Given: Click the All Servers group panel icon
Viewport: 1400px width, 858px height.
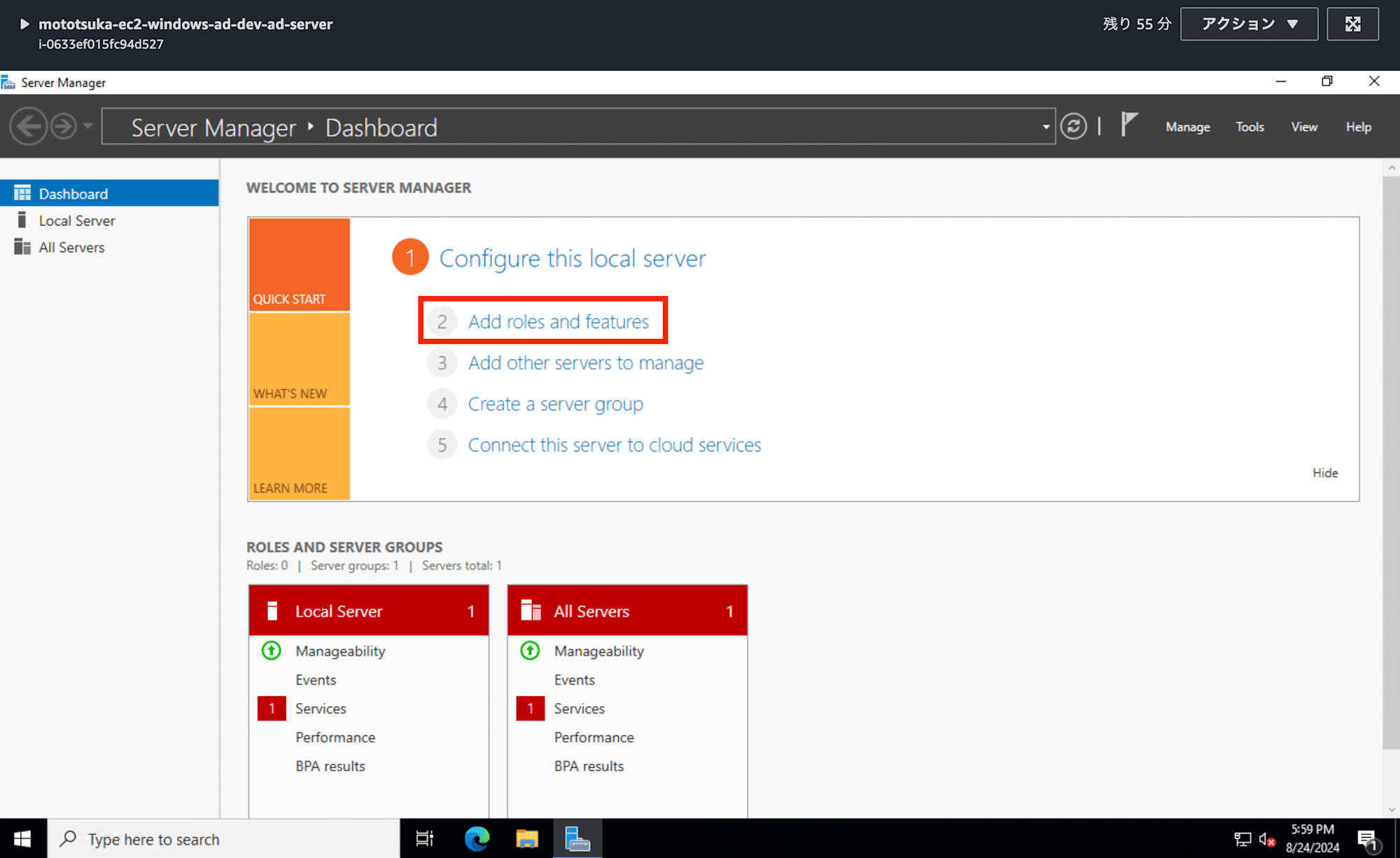Looking at the screenshot, I should (x=531, y=611).
